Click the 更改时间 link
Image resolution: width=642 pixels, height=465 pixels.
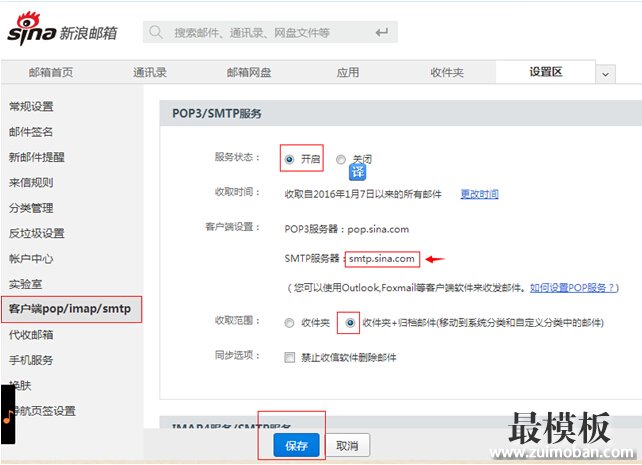(x=479, y=194)
